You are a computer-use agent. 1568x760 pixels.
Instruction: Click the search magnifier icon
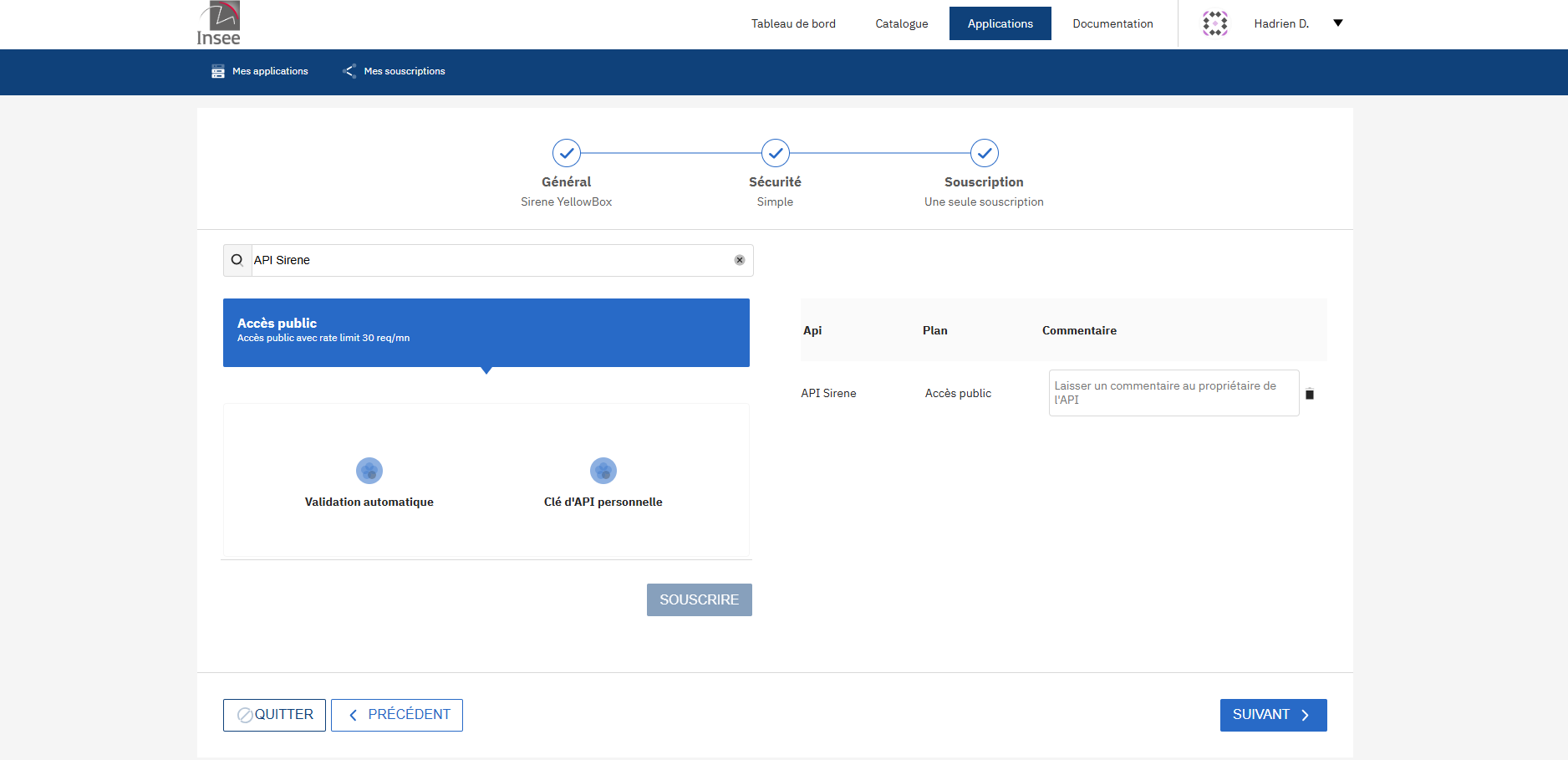tap(237, 260)
